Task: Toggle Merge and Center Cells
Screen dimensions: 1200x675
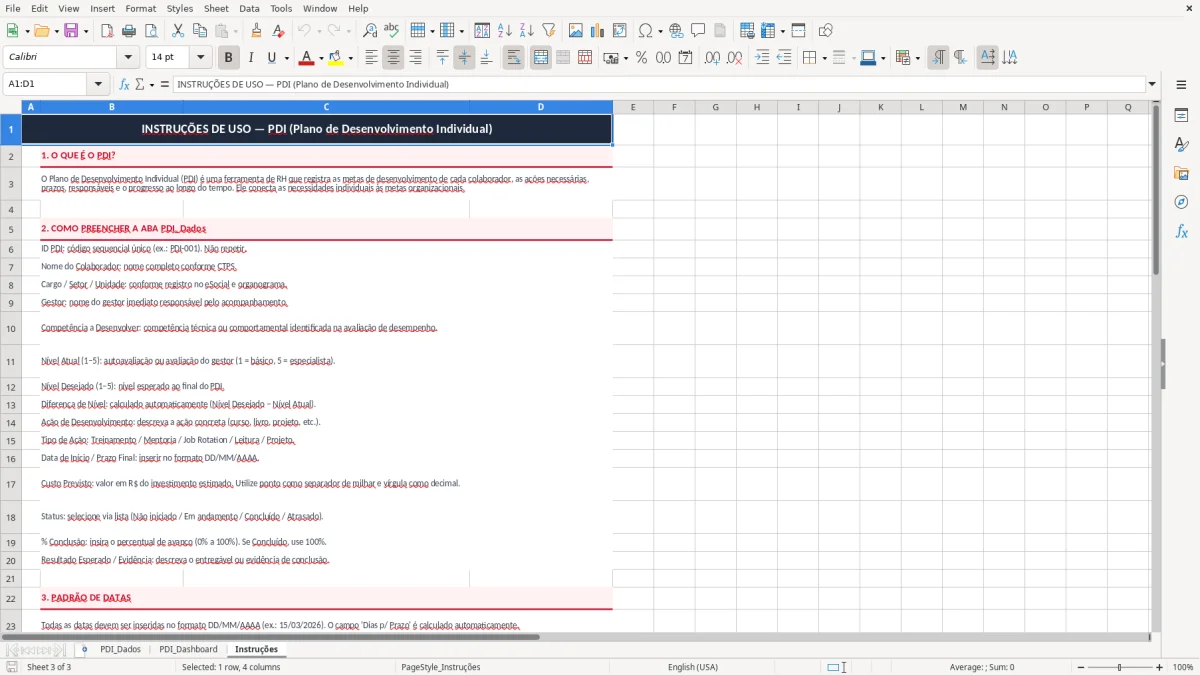Action: tap(541, 58)
